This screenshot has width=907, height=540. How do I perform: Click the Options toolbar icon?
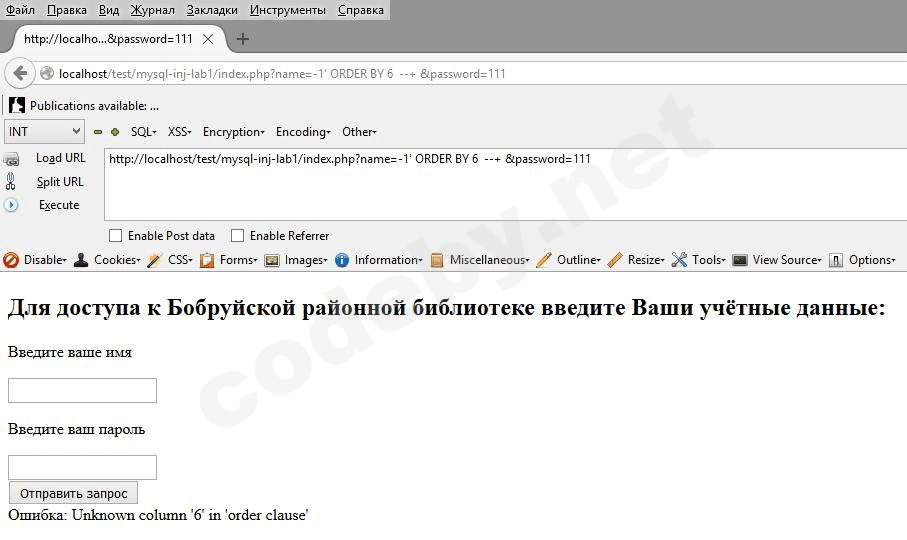point(835,260)
